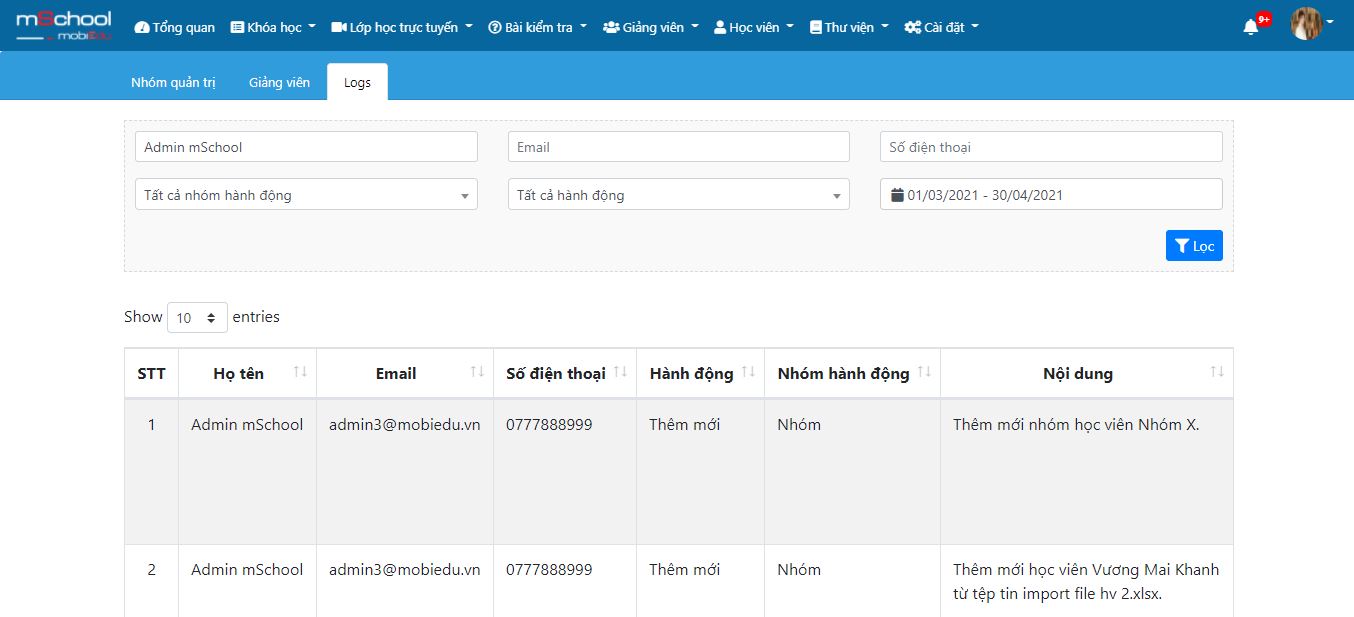This screenshot has height=617, width=1354.
Task: Expand the Học viên menu
Action: coord(754,27)
